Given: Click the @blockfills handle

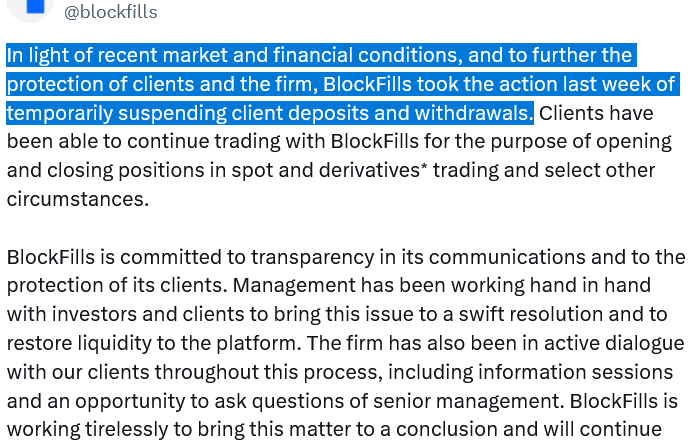Looking at the screenshot, I should (x=110, y=12).
